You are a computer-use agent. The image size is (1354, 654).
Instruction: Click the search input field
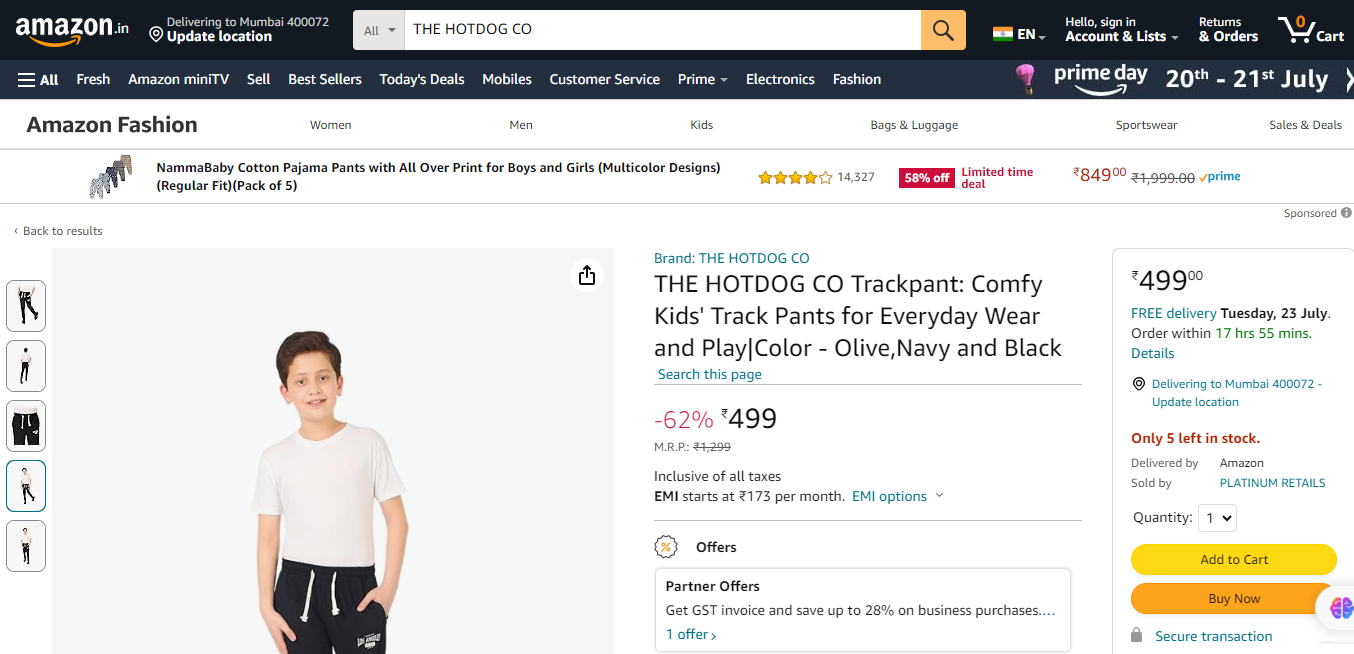click(x=660, y=30)
